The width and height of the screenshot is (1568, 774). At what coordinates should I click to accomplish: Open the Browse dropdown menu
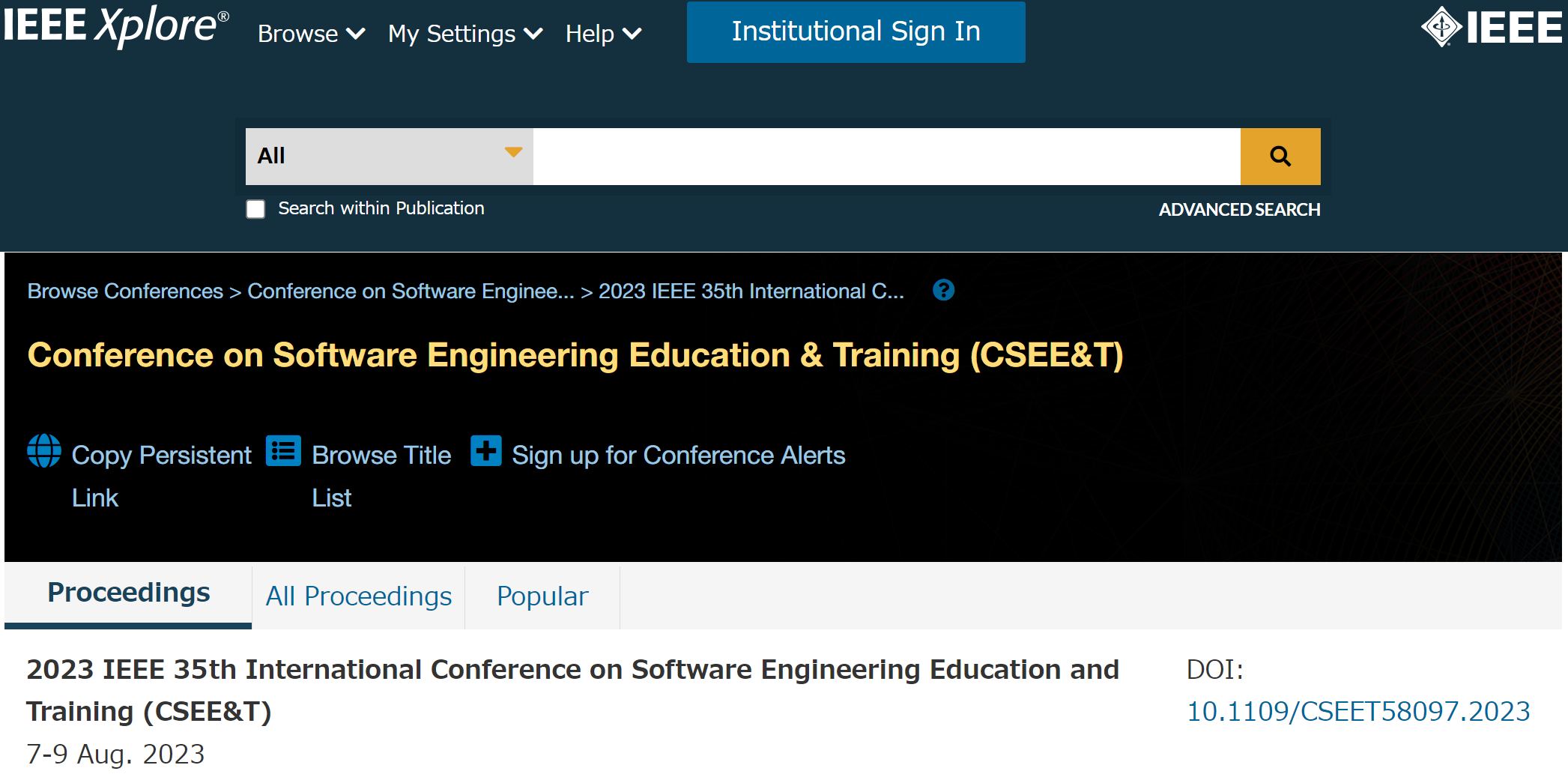pyautogui.click(x=311, y=34)
